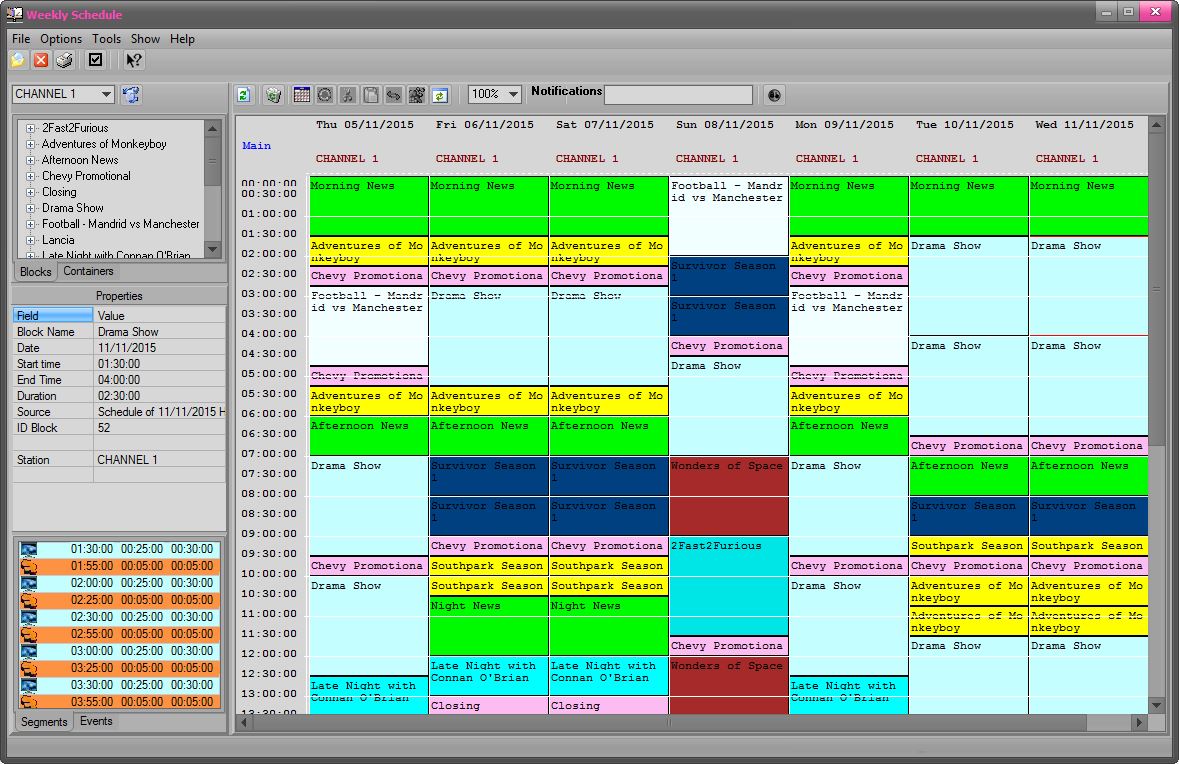Switch to the Containers tab
This screenshot has width=1179, height=764.
[x=88, y=271]
